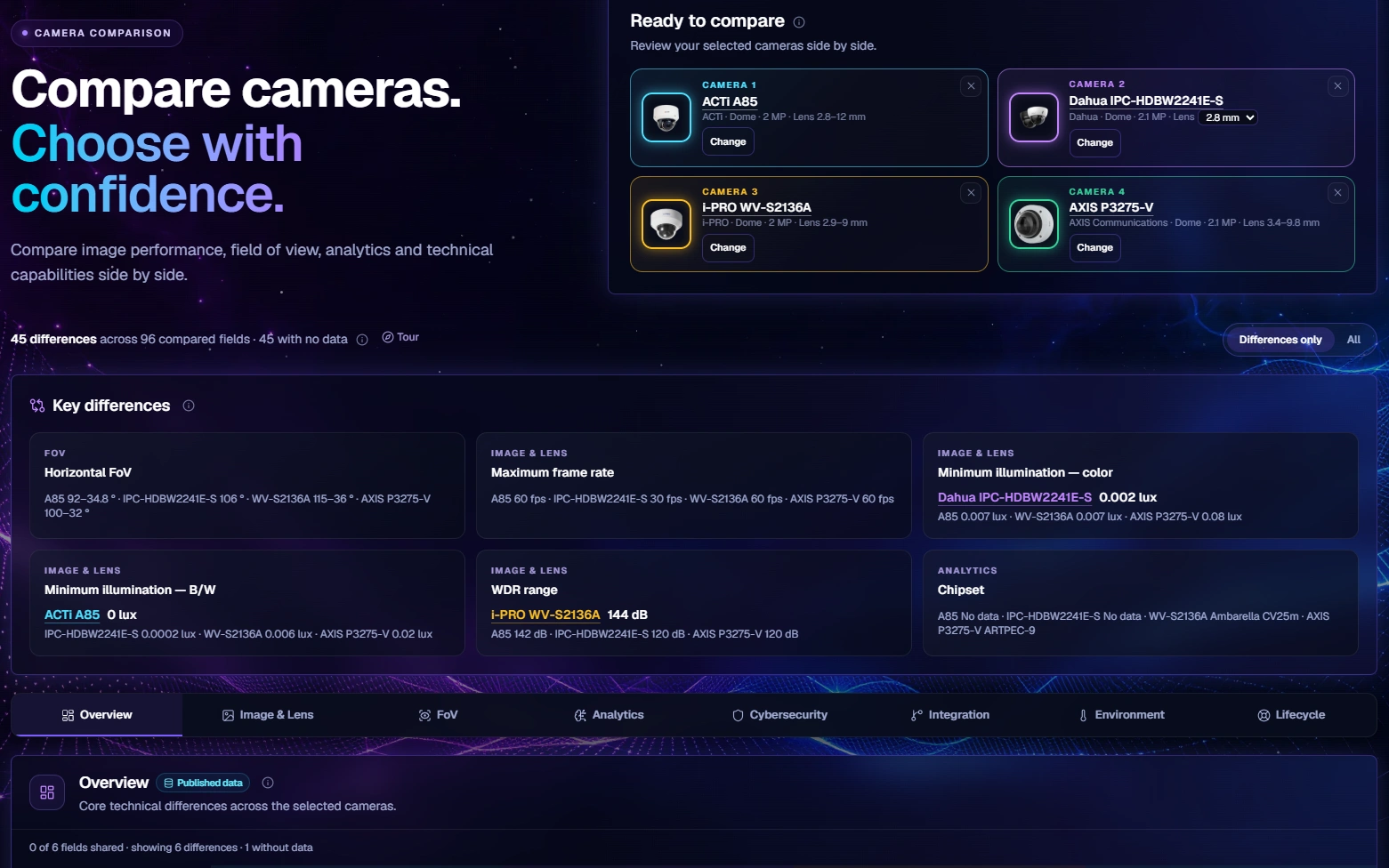Remove Camera 2 Dahua IPC-HDBW2241E-S with X icon
Viewport: 1389px width, 868px height.
click(1337, 86)
